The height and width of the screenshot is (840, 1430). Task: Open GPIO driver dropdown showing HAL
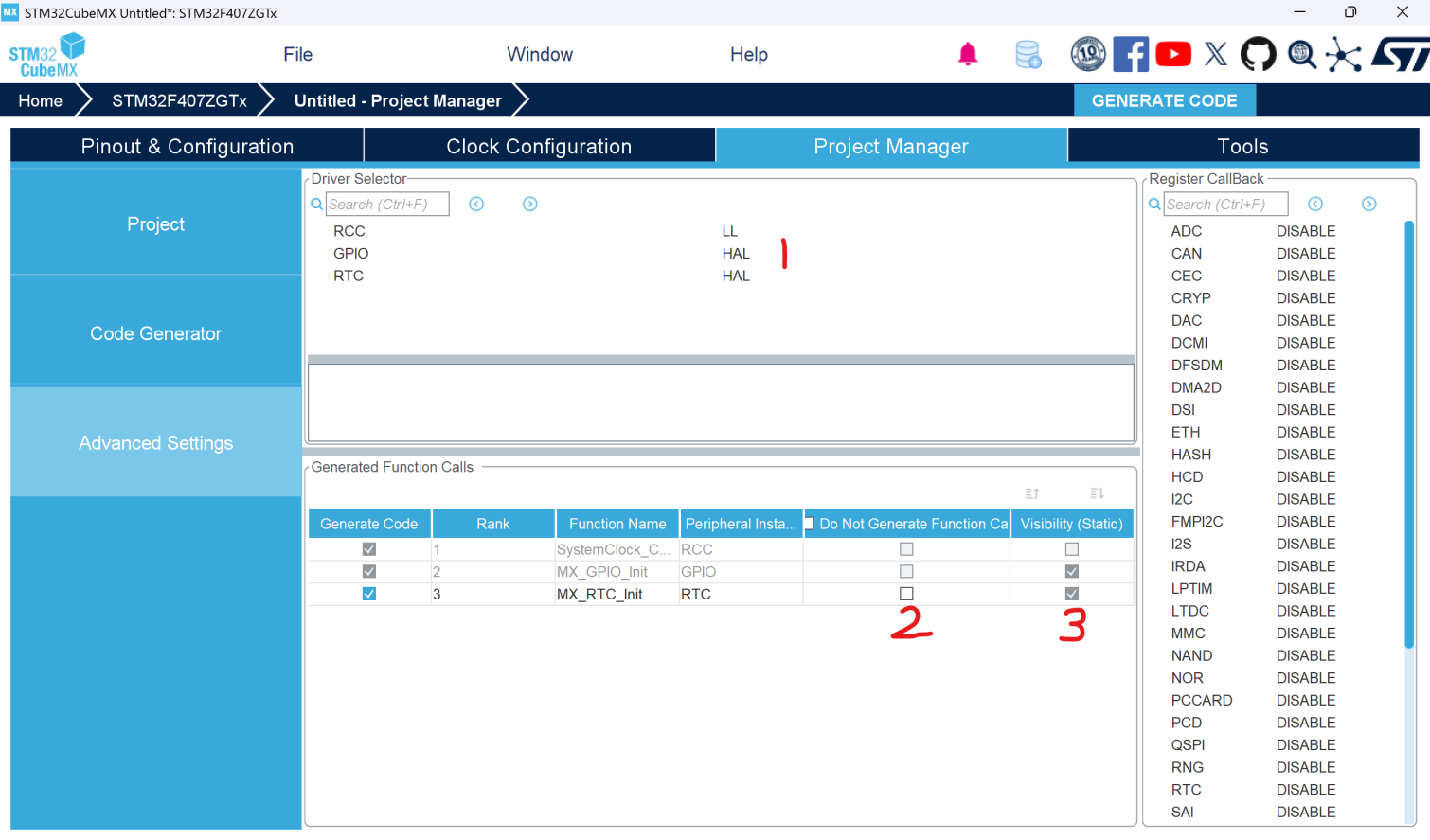point(736,254)
